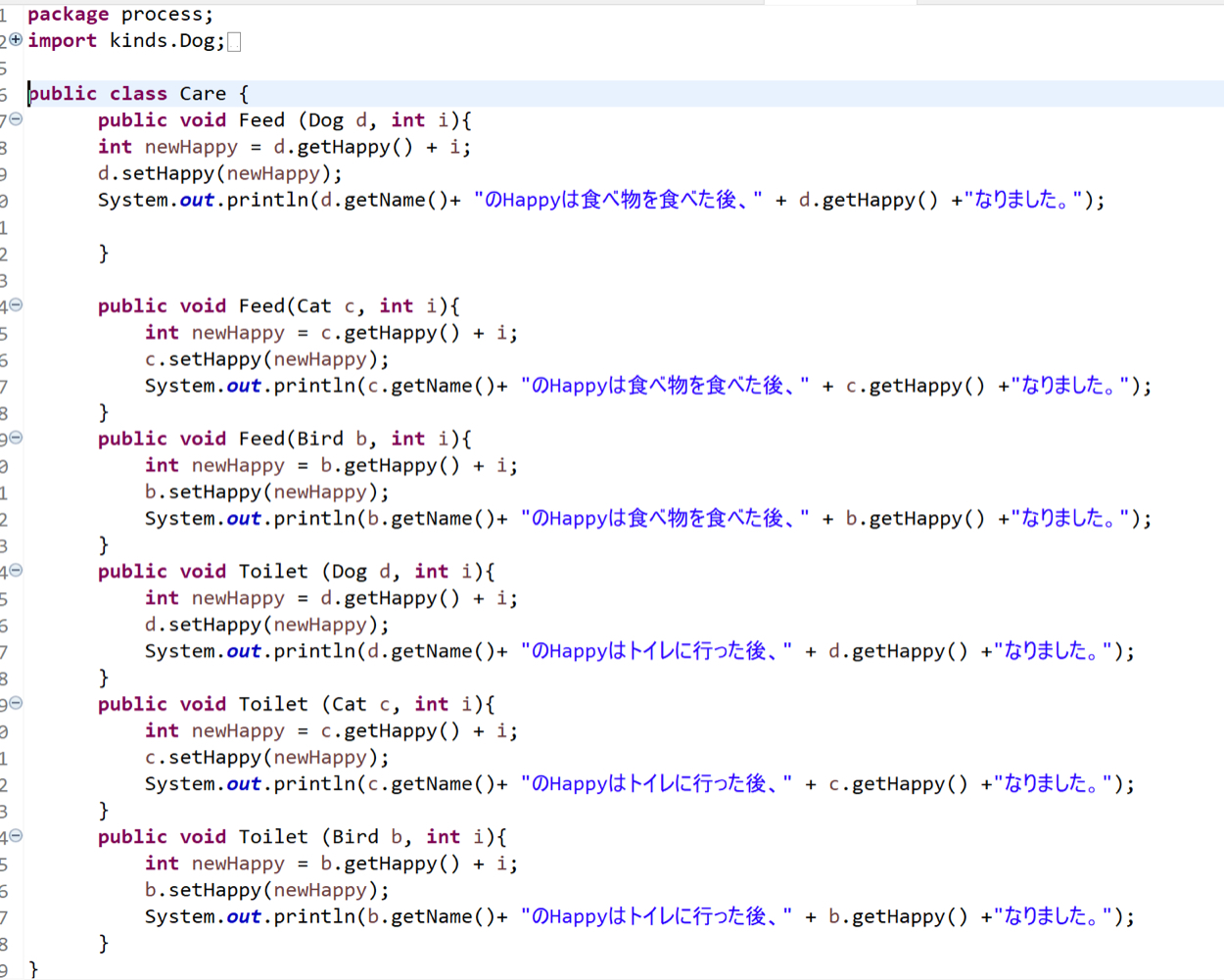Screen dimensions: 1224x980
Task: Click the final closing brace of class Care
Action: point(34,968)
